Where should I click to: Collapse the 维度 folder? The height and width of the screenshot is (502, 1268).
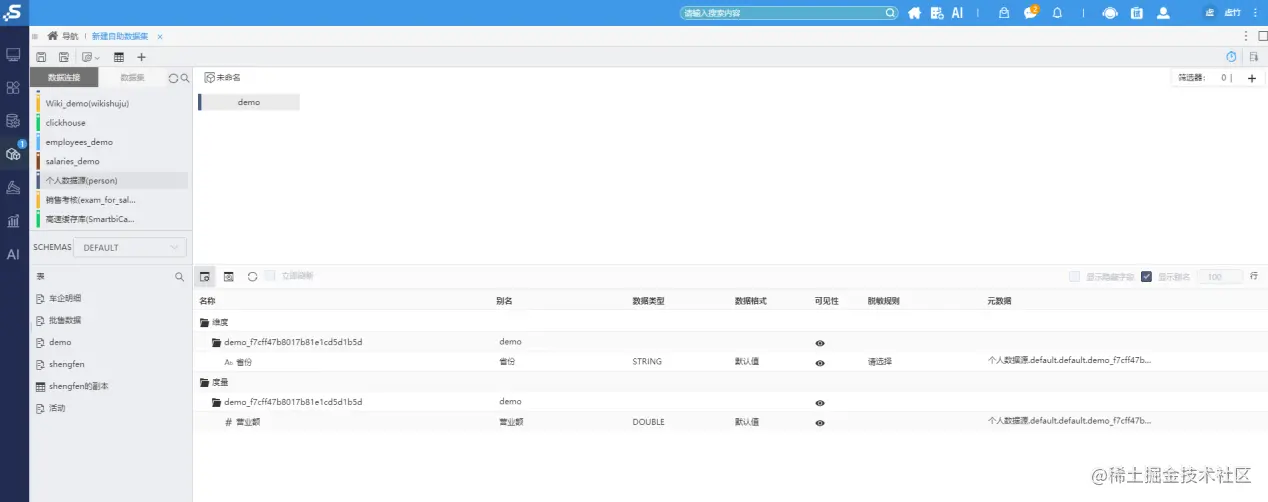coord(205,322)
